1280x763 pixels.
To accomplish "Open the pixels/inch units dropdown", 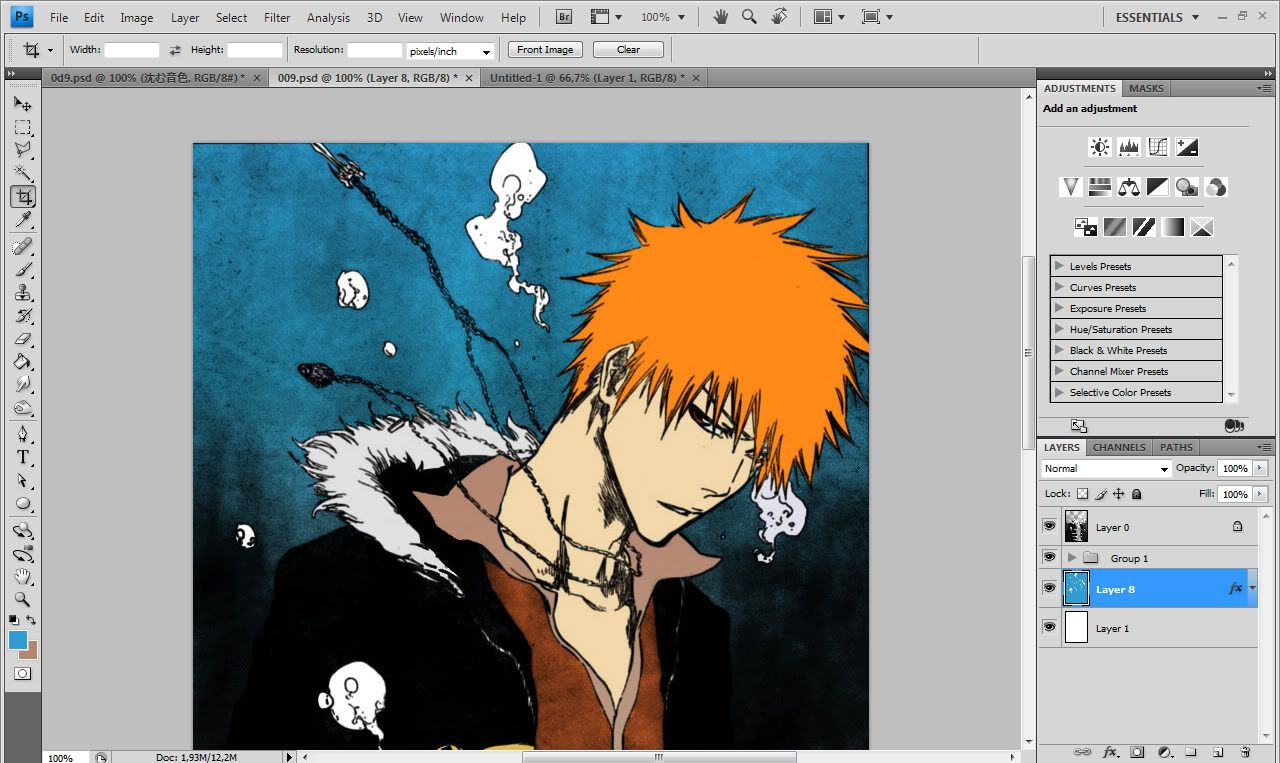I will click(450, 51).
